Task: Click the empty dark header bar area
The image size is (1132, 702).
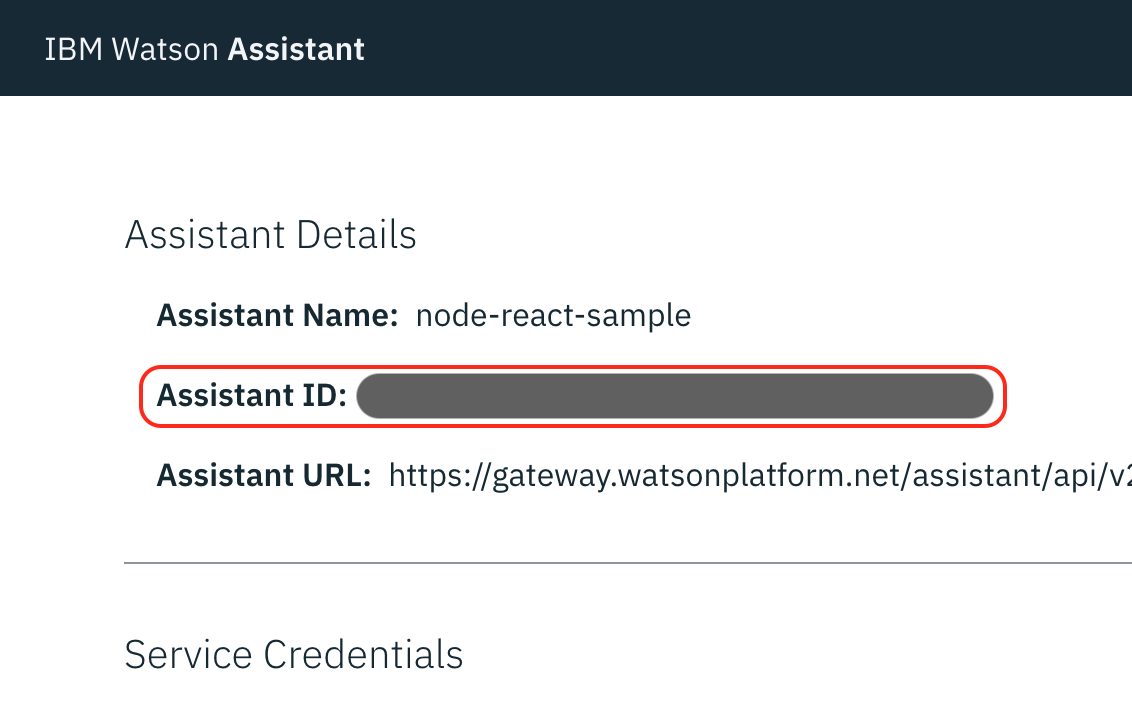Action: click(750, 48)
